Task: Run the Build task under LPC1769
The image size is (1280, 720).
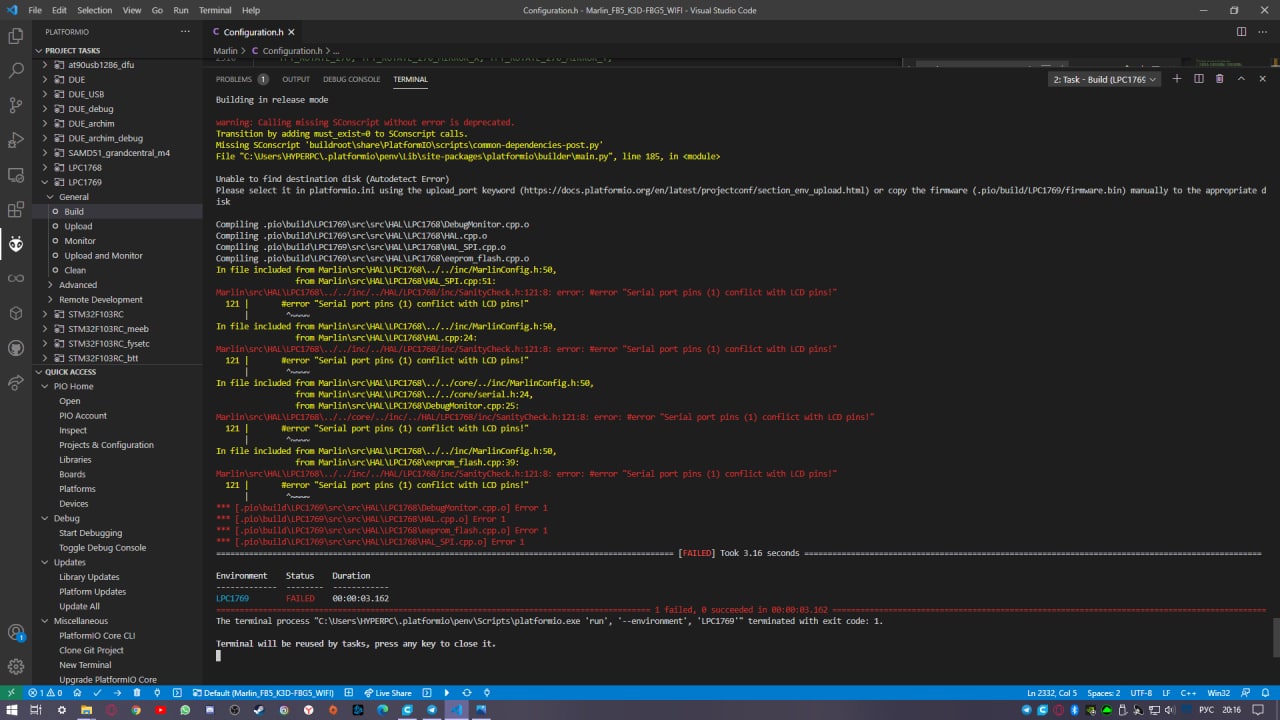Action: [118, 212]
